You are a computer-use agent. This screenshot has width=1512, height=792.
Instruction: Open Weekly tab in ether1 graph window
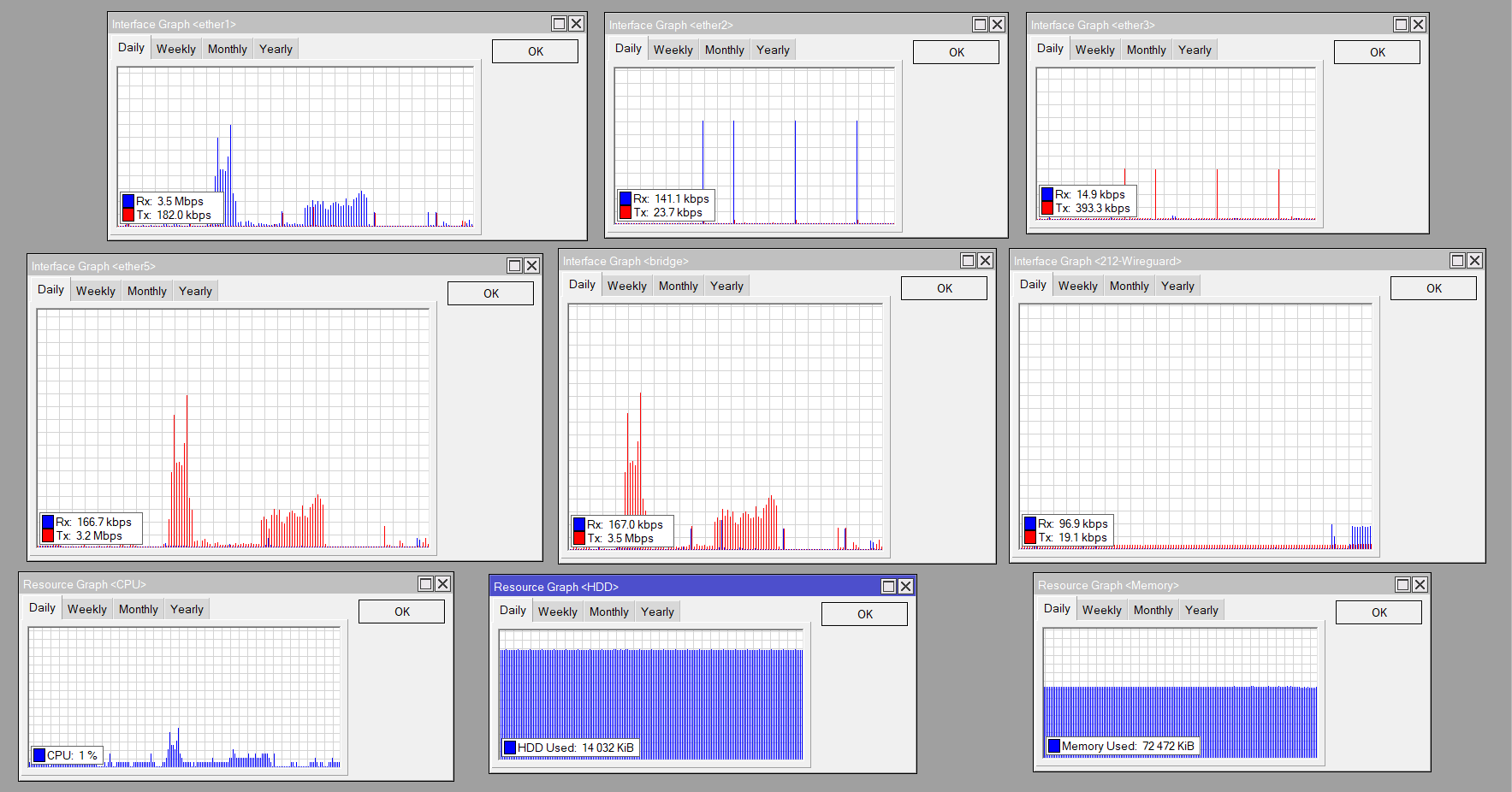coord(176,49)
